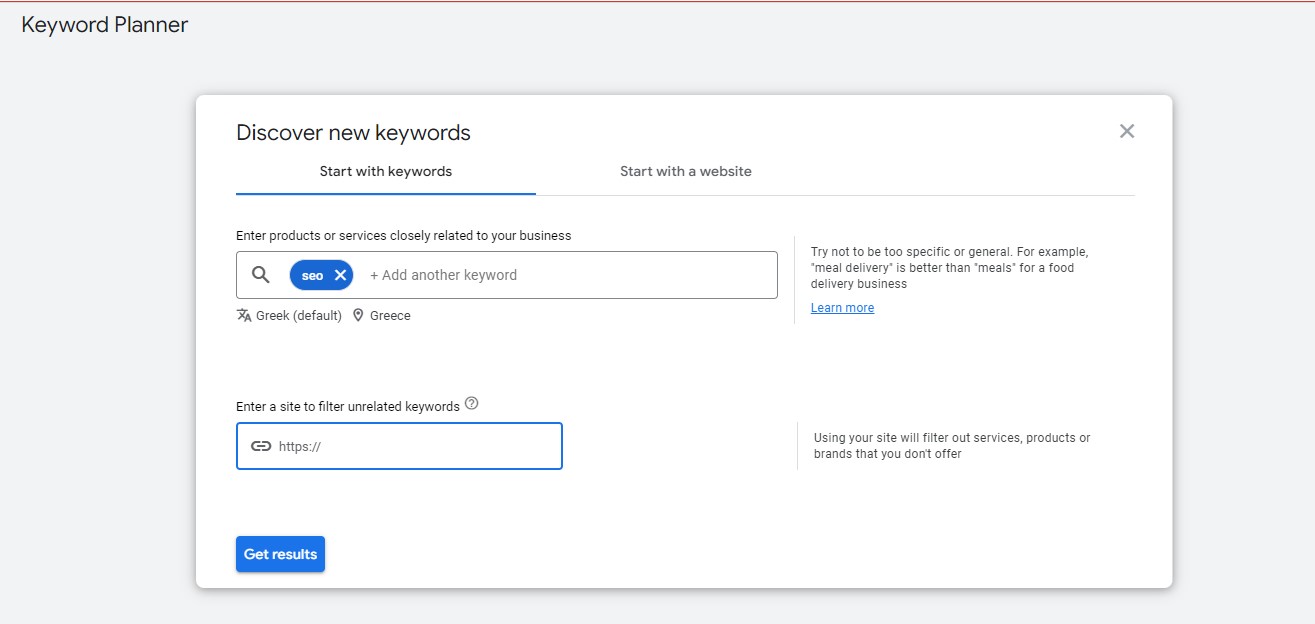Click the magnifier icon in keyword field
This screenshot has width=1315, height=624.
[x=261, y=275]
